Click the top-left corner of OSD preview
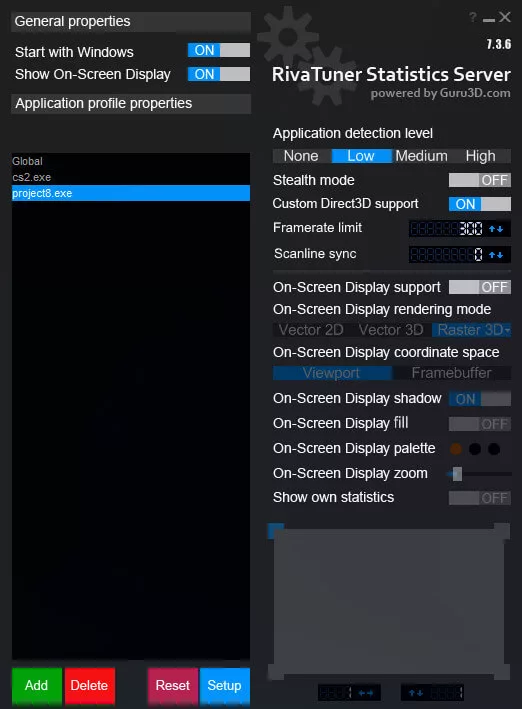522x709 pixels. pyautogui.click(x=276, y=531)
